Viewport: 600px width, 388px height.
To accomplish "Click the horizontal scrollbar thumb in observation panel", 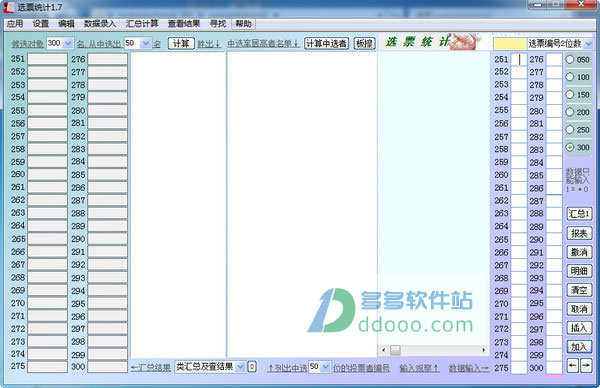I will [395, 350].
